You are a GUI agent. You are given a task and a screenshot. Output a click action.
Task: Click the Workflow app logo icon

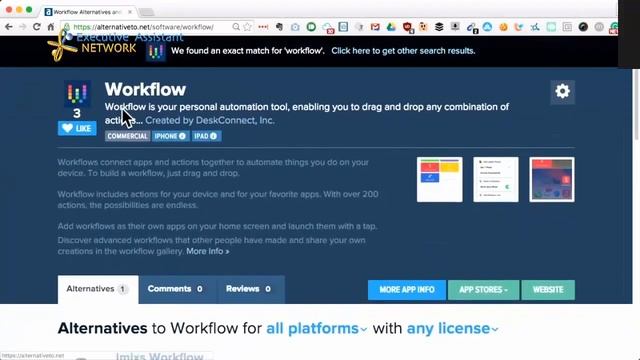tap(77, 93)
